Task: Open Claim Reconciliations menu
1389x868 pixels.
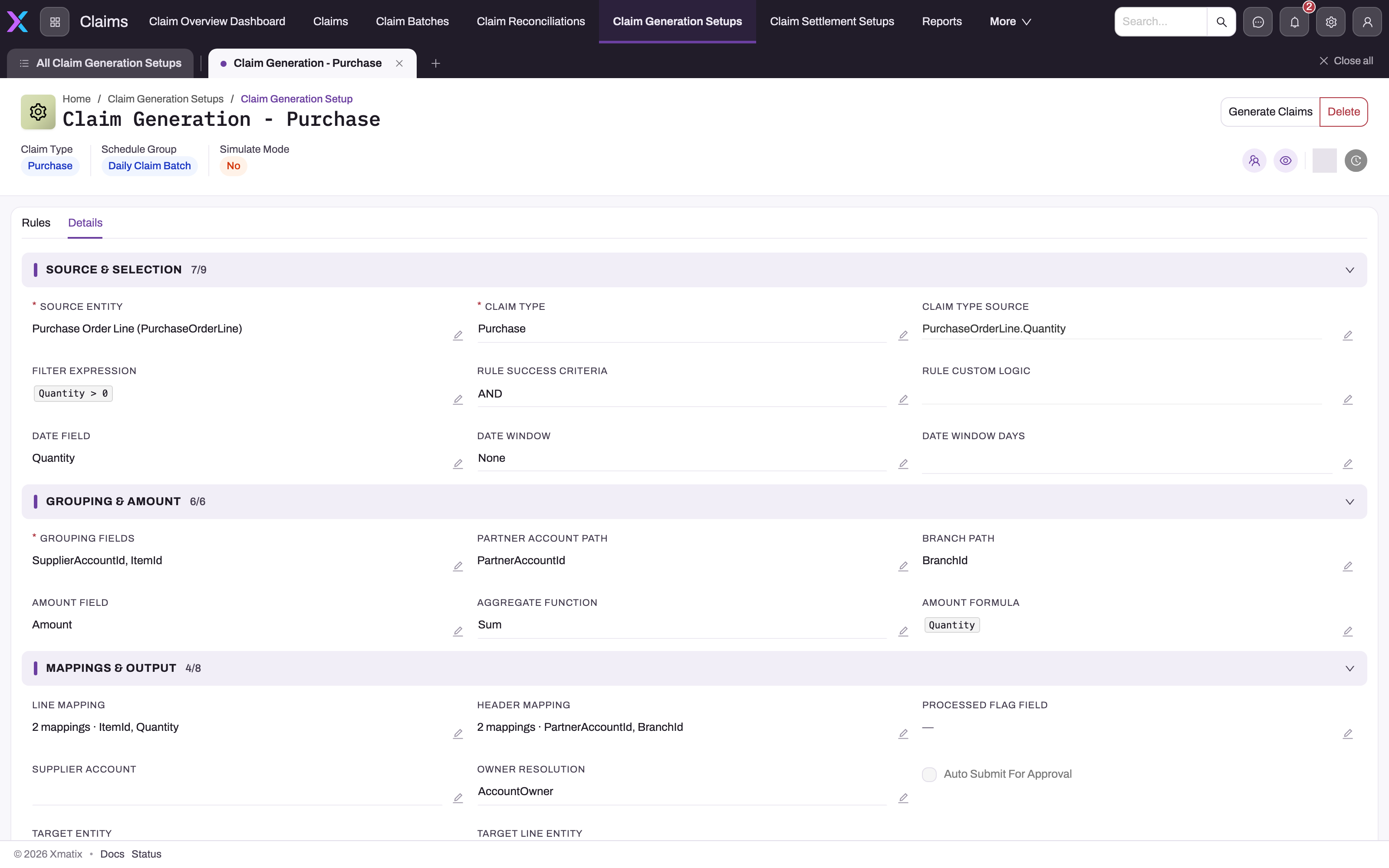Action: click(531, 22)
